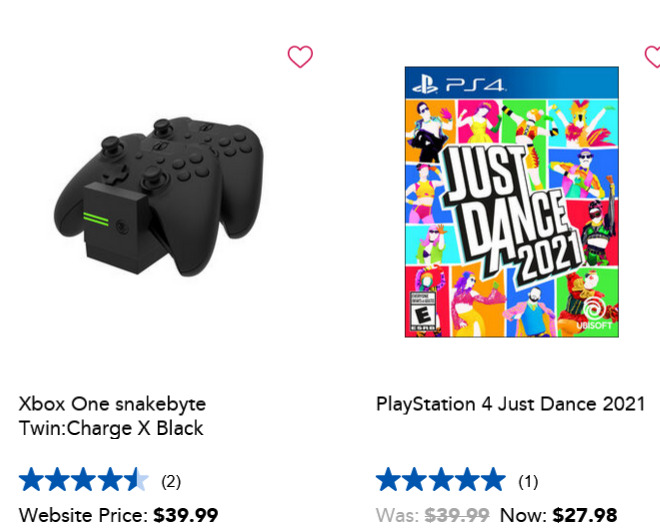The width and height of the screenshot is (660, 531).
Task: Add Just Dance 2021 to wishlist heart
Action: click(653, 56)
